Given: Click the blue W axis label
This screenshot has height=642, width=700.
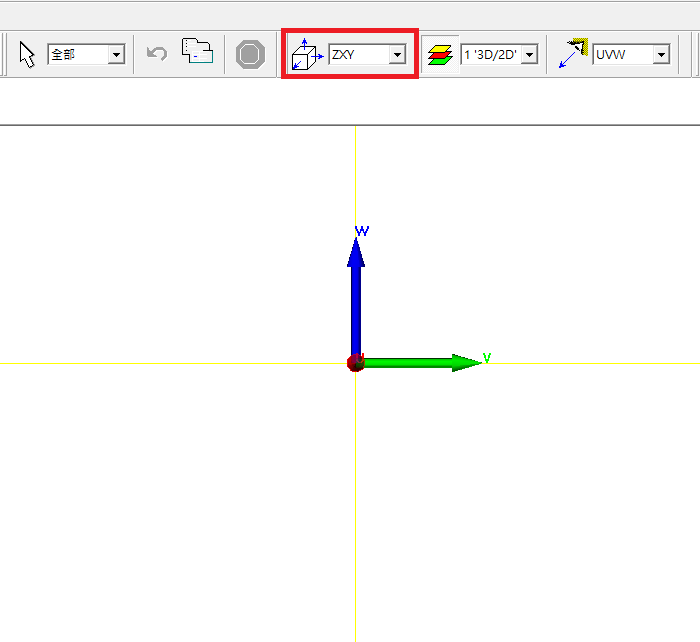Looking at the screenshot, I should click(362, 231).
